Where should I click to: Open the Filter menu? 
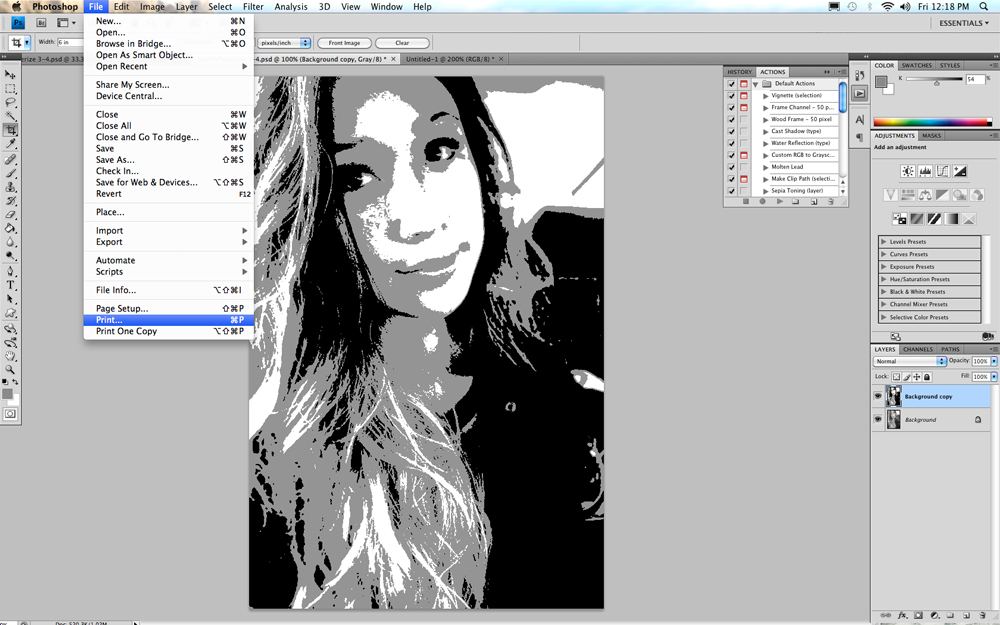pos(253,6)
